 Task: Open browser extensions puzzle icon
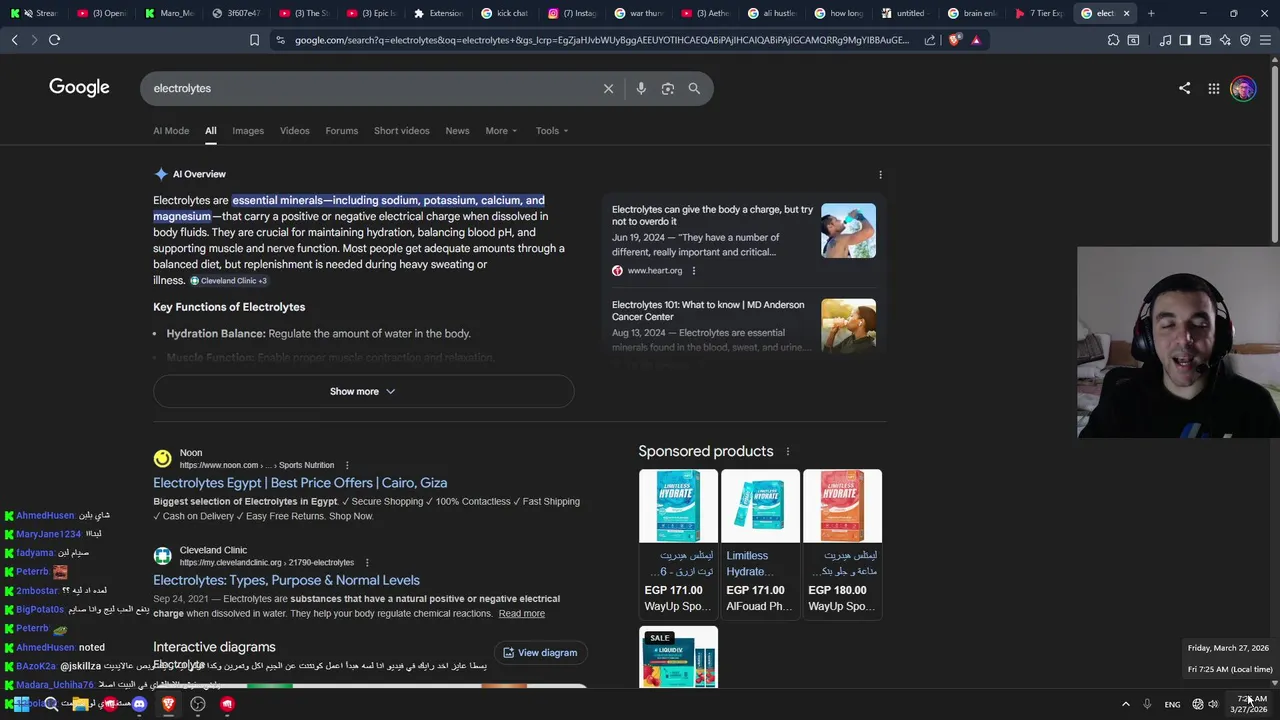tap(1113, 40)
